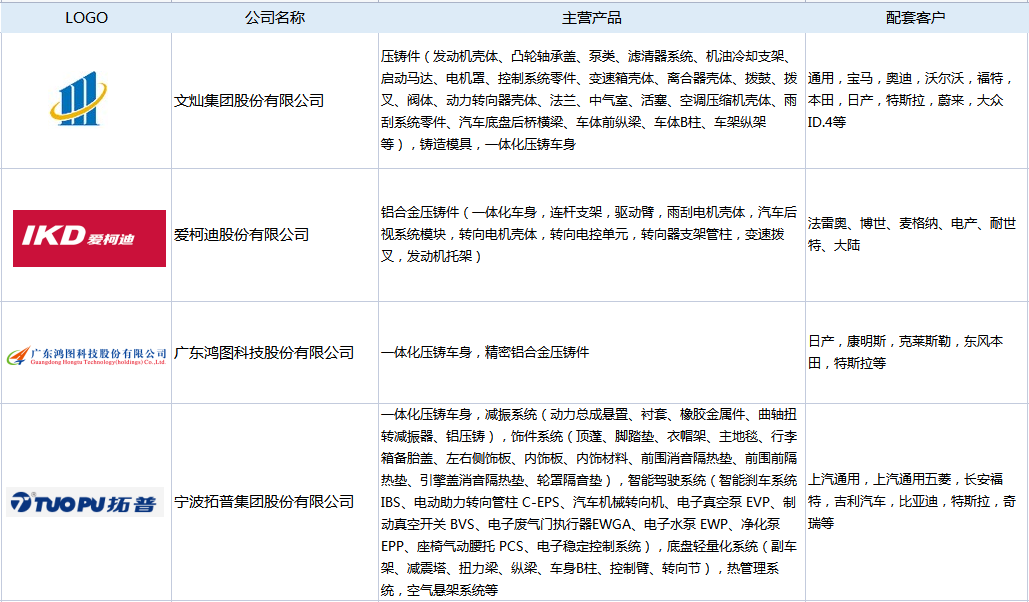Click the customers cell starting with 法雷奥、博世

coord(917,235)
